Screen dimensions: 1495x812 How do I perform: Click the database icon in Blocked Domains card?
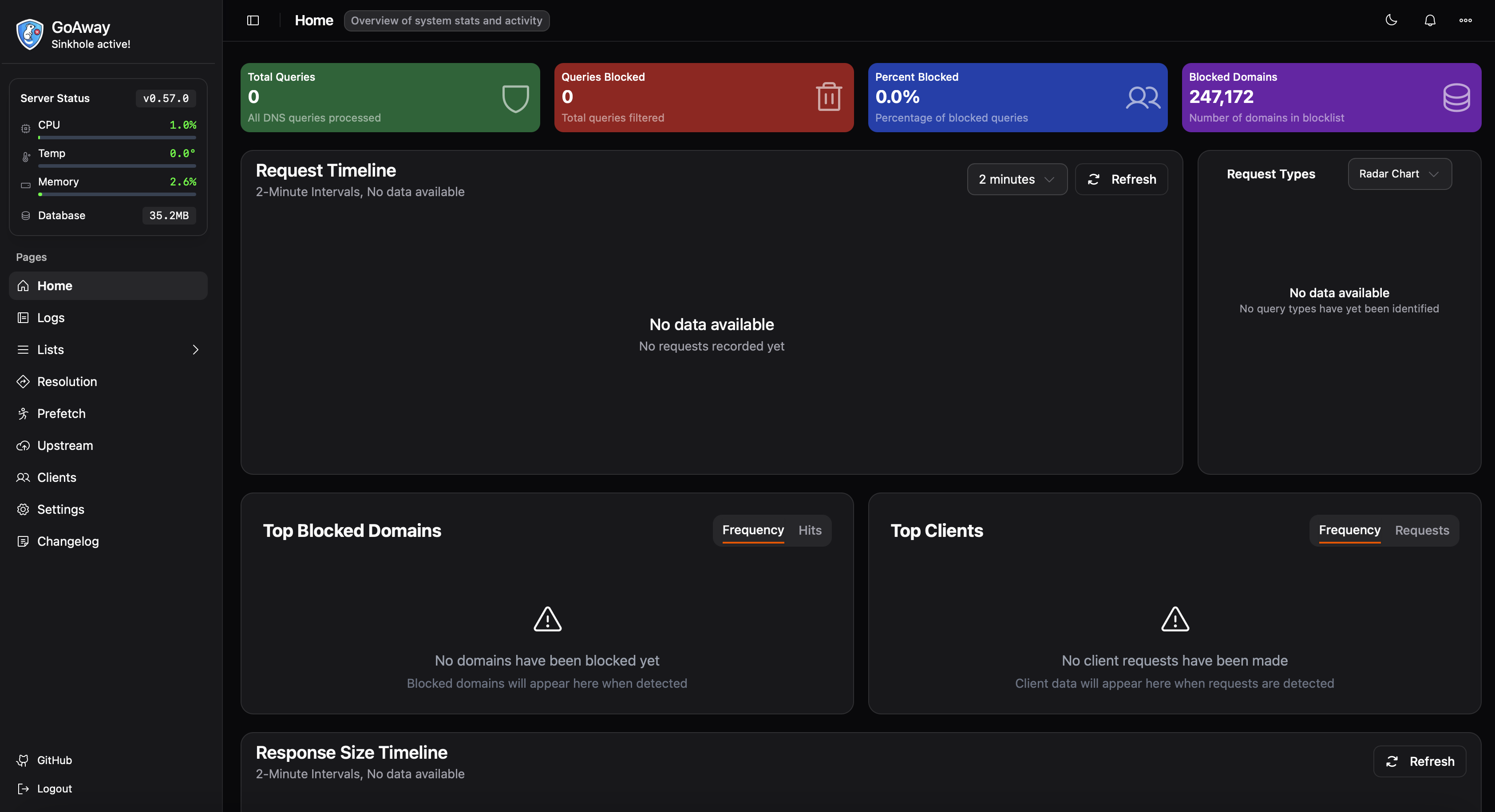1457,98
